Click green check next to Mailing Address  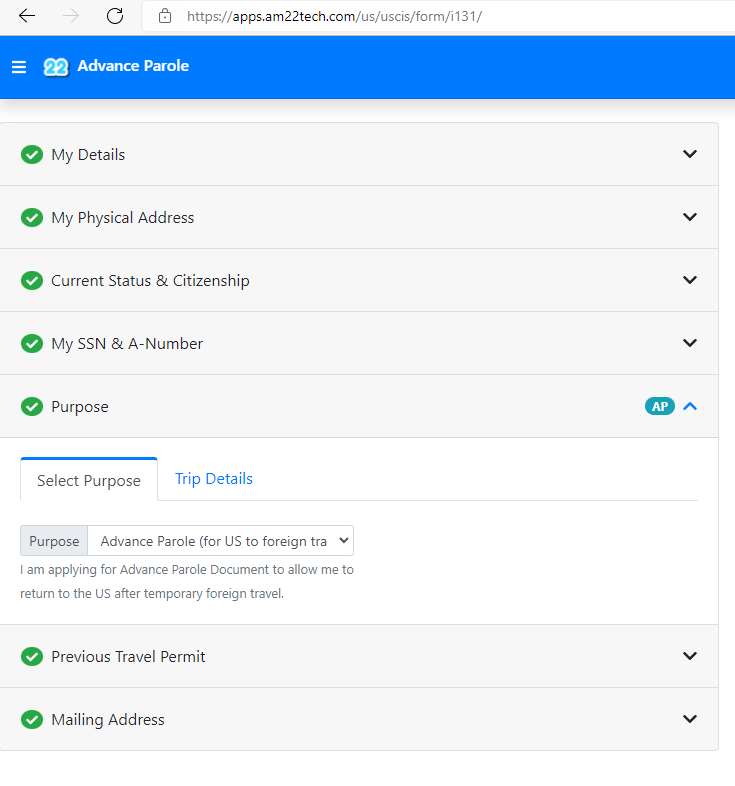tap(32, 719)
